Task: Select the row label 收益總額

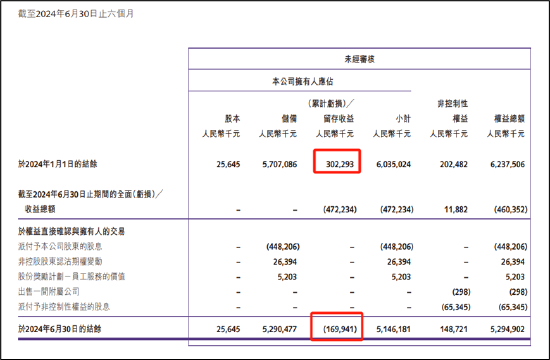Action: [40, 209]
